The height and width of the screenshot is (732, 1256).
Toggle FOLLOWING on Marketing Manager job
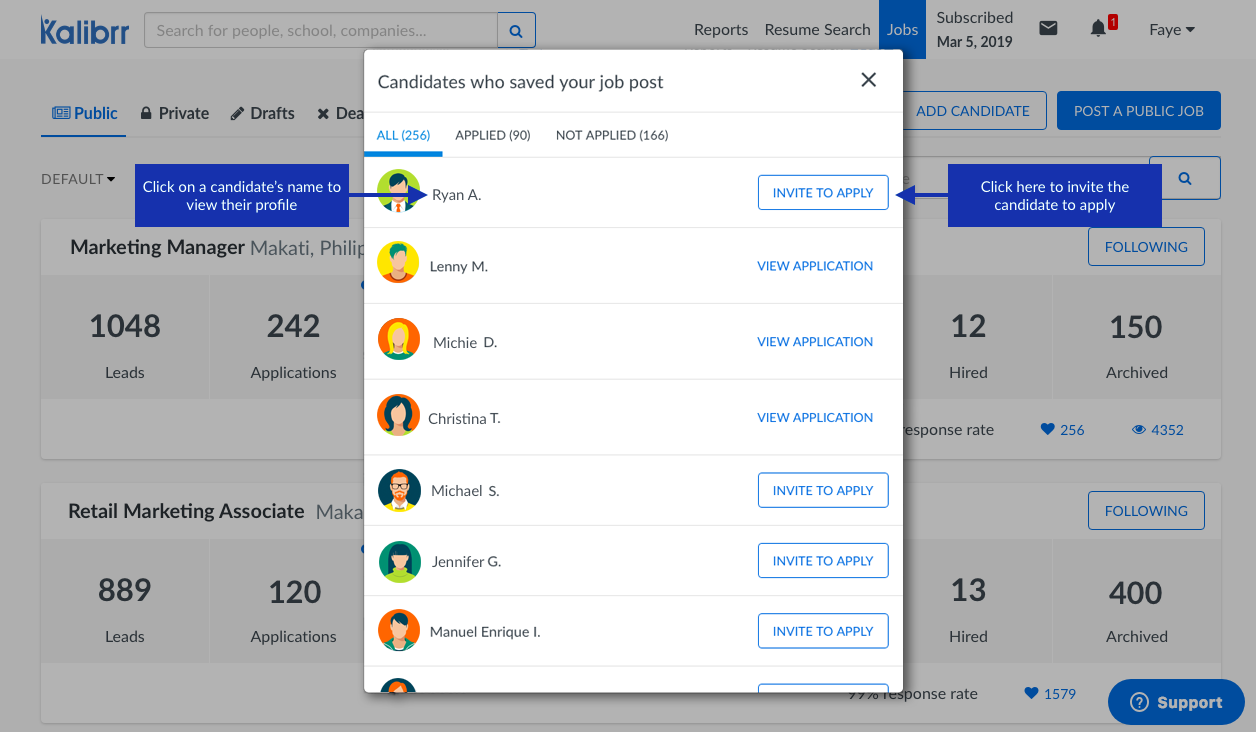(x=1145, y=247)
